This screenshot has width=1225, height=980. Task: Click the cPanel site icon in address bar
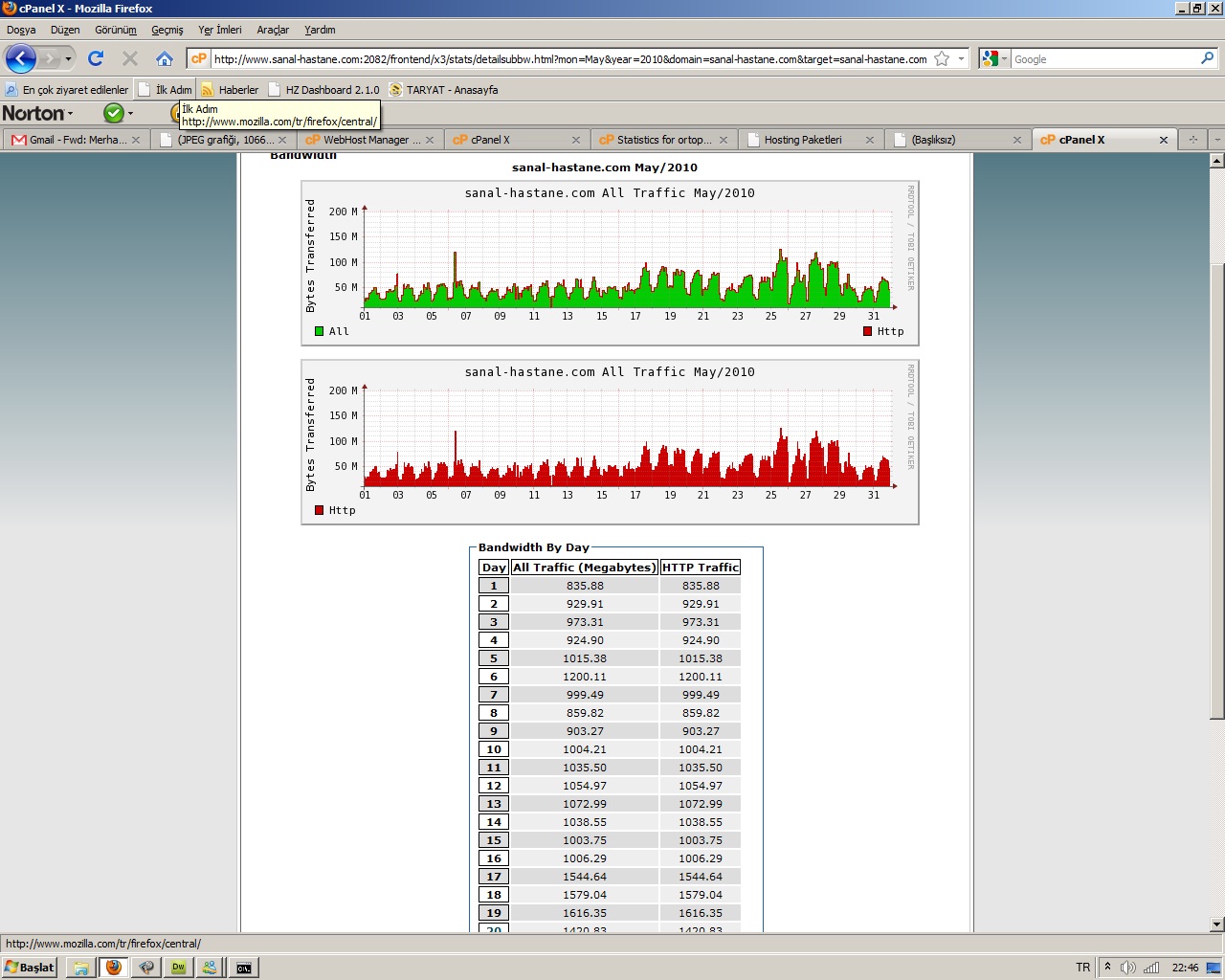tap(199, 58)
